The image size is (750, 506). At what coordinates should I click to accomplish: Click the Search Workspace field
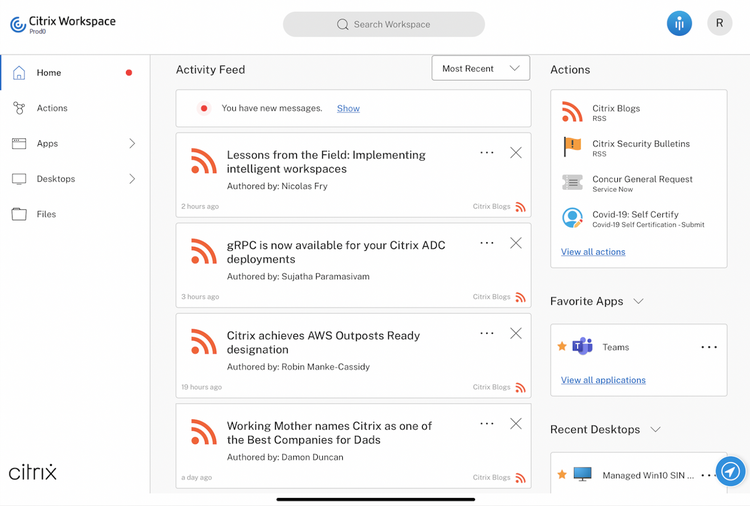click(x=384, y=24)
